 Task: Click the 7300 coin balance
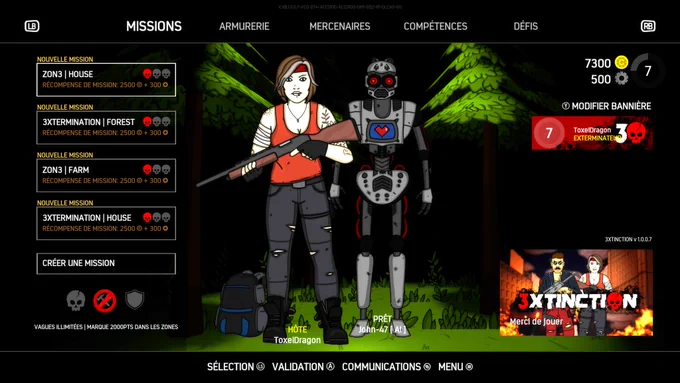(x=598, y=63)
